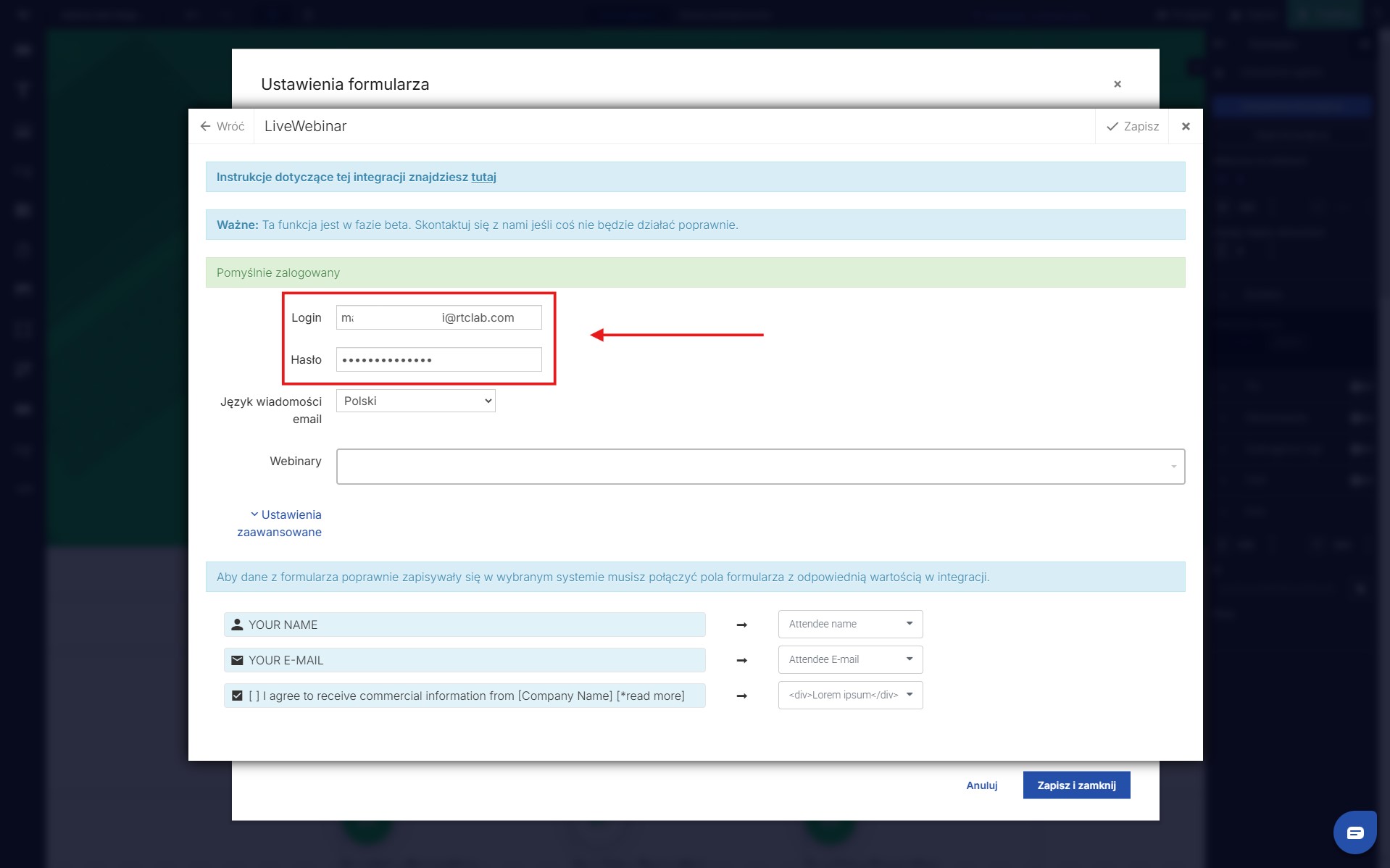Go back using the Wróć button
Viewport: 1390px width, 868px height.
click(222, 126)
